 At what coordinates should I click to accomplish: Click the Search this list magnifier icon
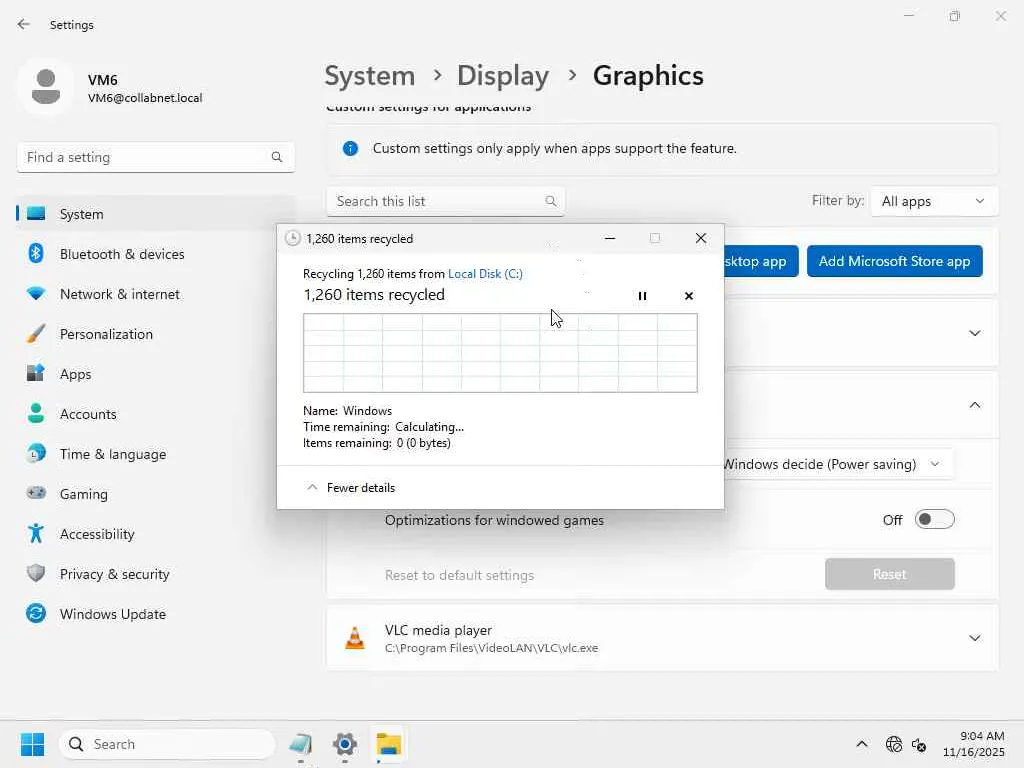tap(551, 201)
